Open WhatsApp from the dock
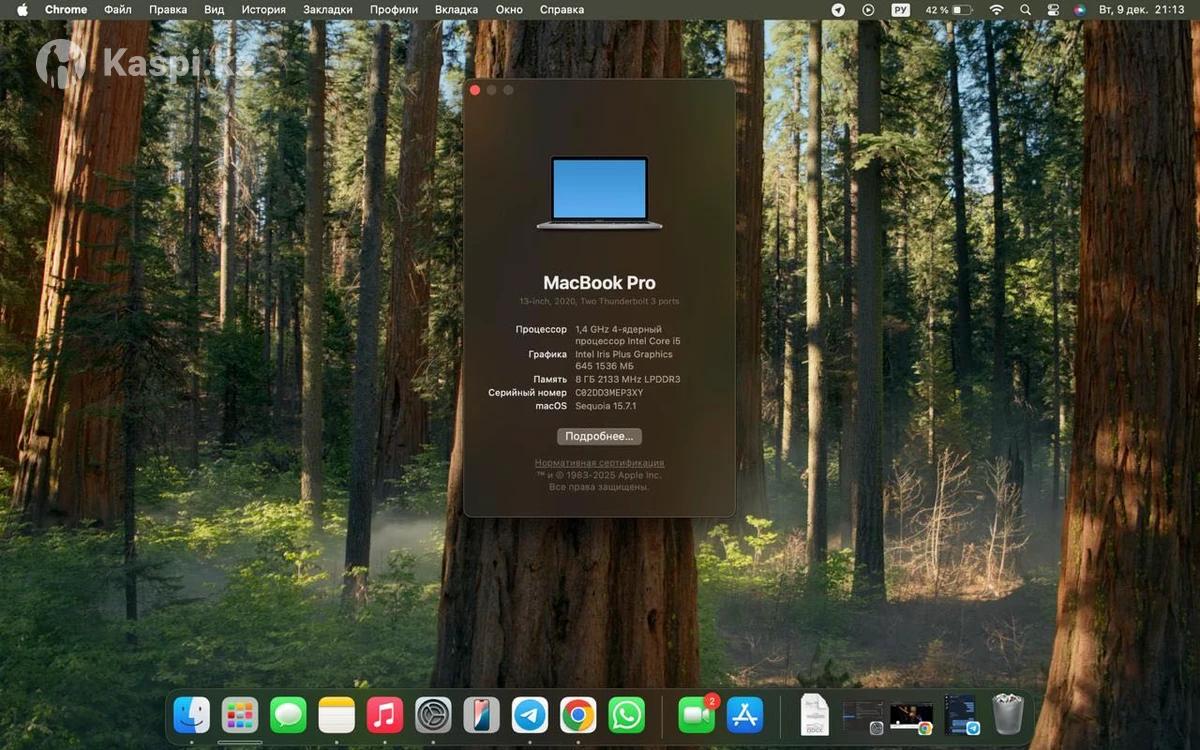 tap(627, 715)
